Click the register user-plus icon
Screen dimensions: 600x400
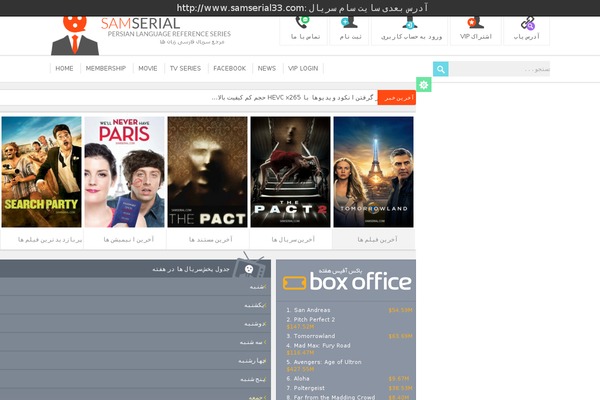(x=349, y=22)
